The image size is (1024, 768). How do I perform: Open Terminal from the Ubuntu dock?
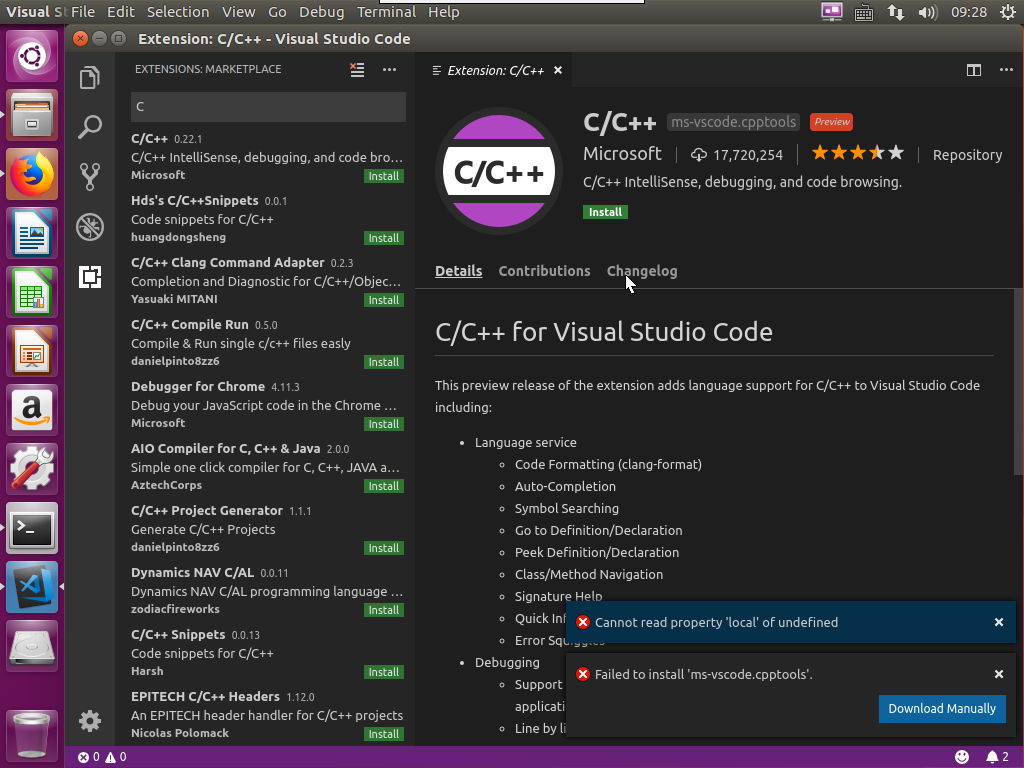click(x=31, y=527)
